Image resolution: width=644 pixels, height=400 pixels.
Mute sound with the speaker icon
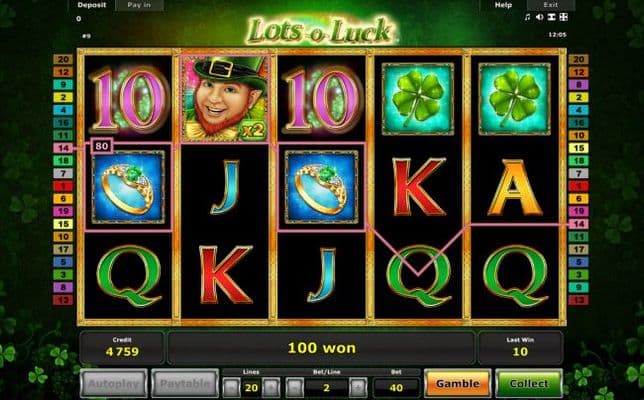(x=539, y=17)
